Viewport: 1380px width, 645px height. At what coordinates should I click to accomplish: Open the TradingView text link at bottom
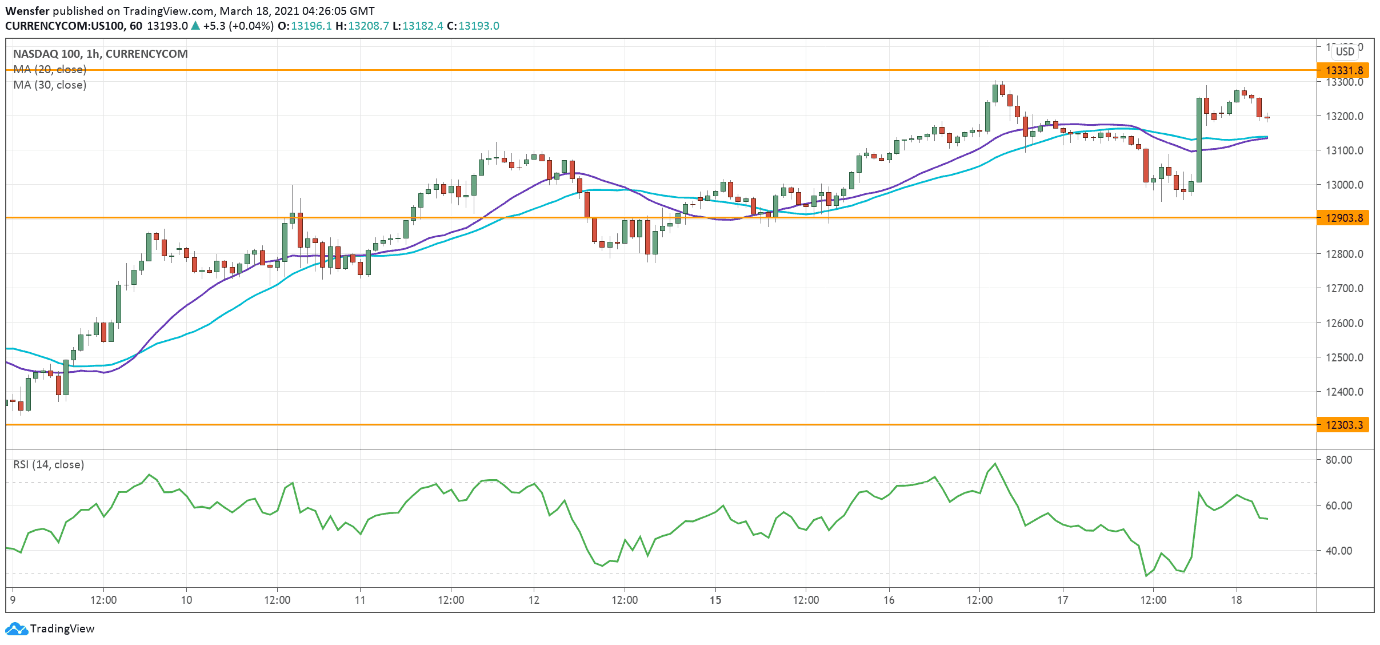(x=62, y=629)
